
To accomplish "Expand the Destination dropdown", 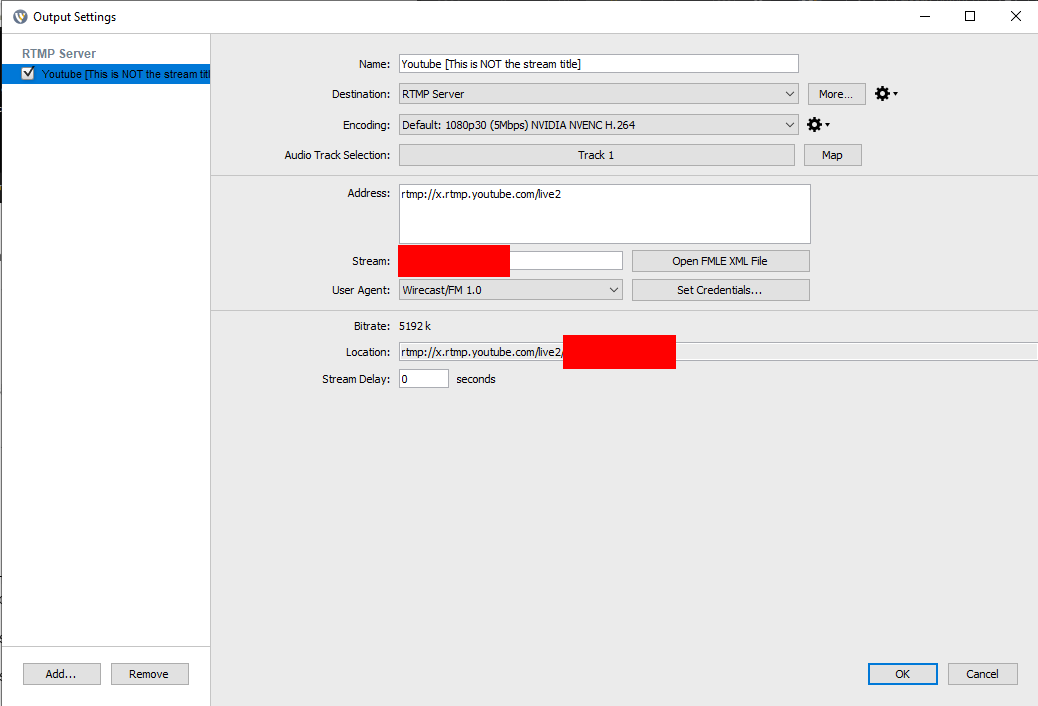I will coord(598,94).
